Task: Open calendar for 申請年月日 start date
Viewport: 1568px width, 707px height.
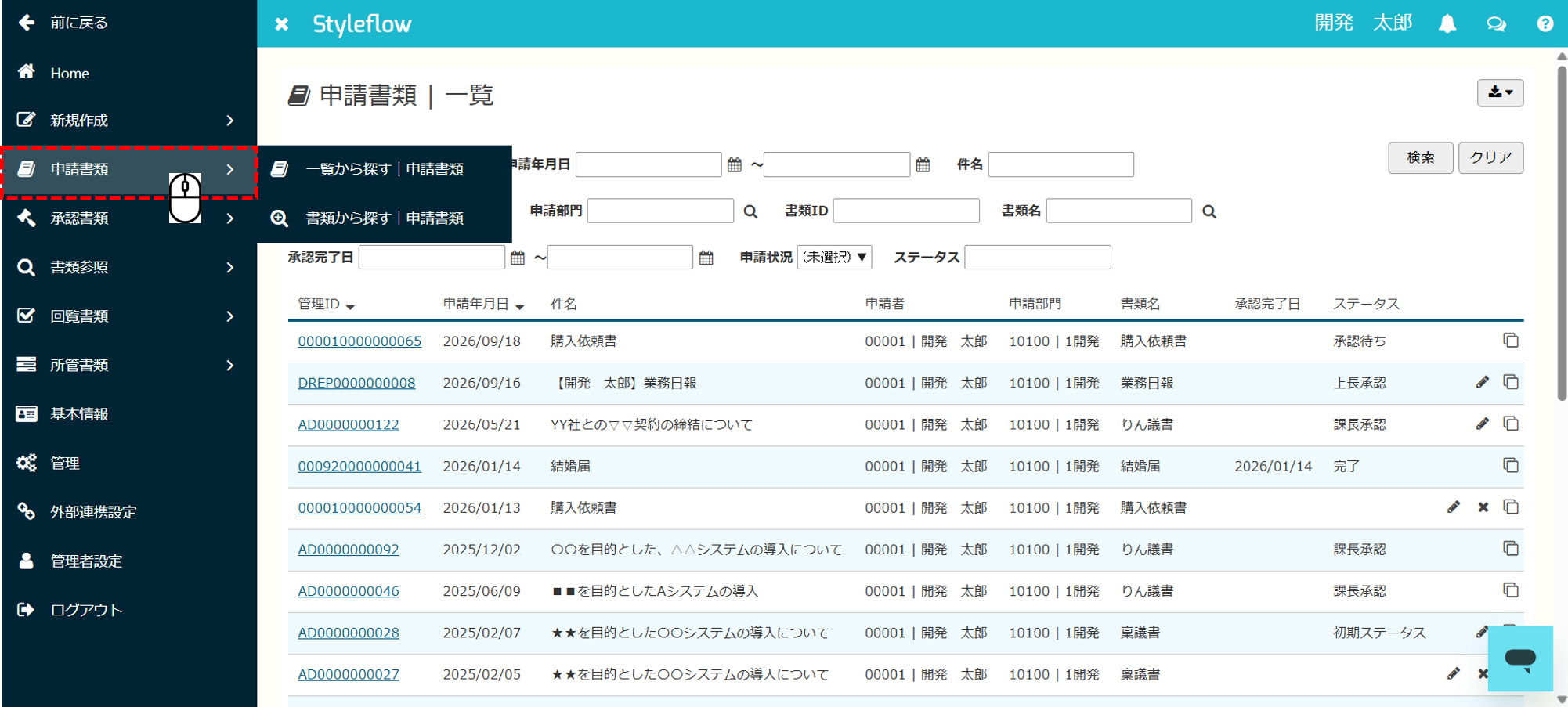Action: pyautogui.click(x=734, y=164)
